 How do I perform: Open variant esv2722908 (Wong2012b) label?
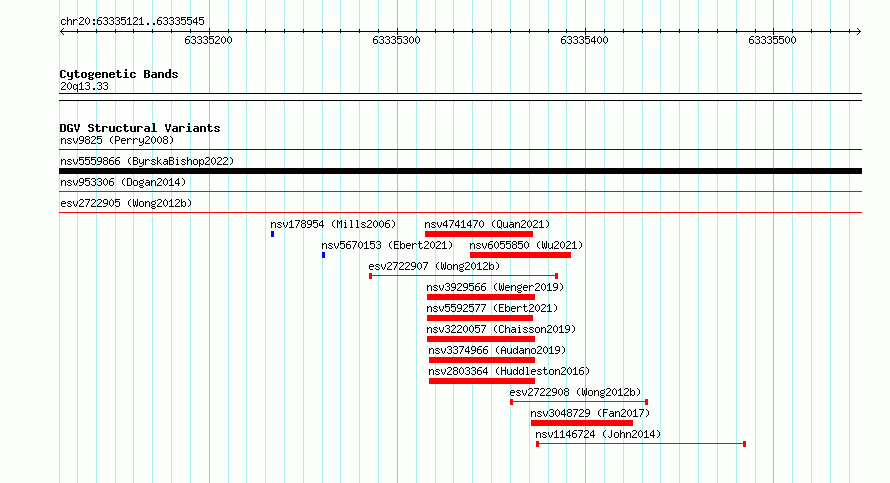tap(575, 392)
